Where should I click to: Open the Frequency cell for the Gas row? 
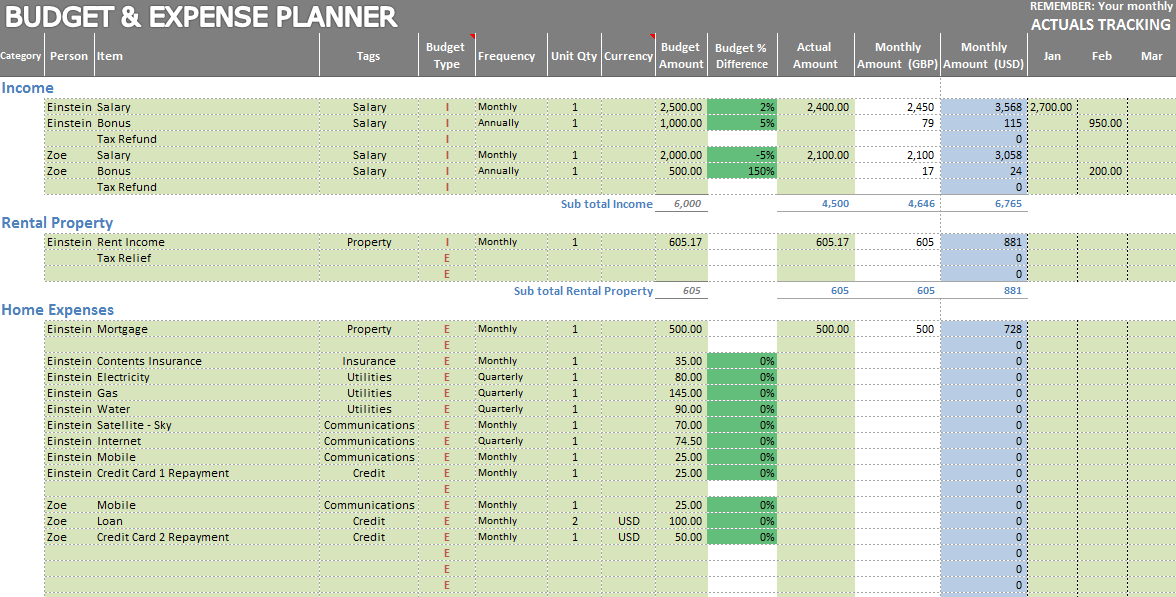click(x=511, y=393)
